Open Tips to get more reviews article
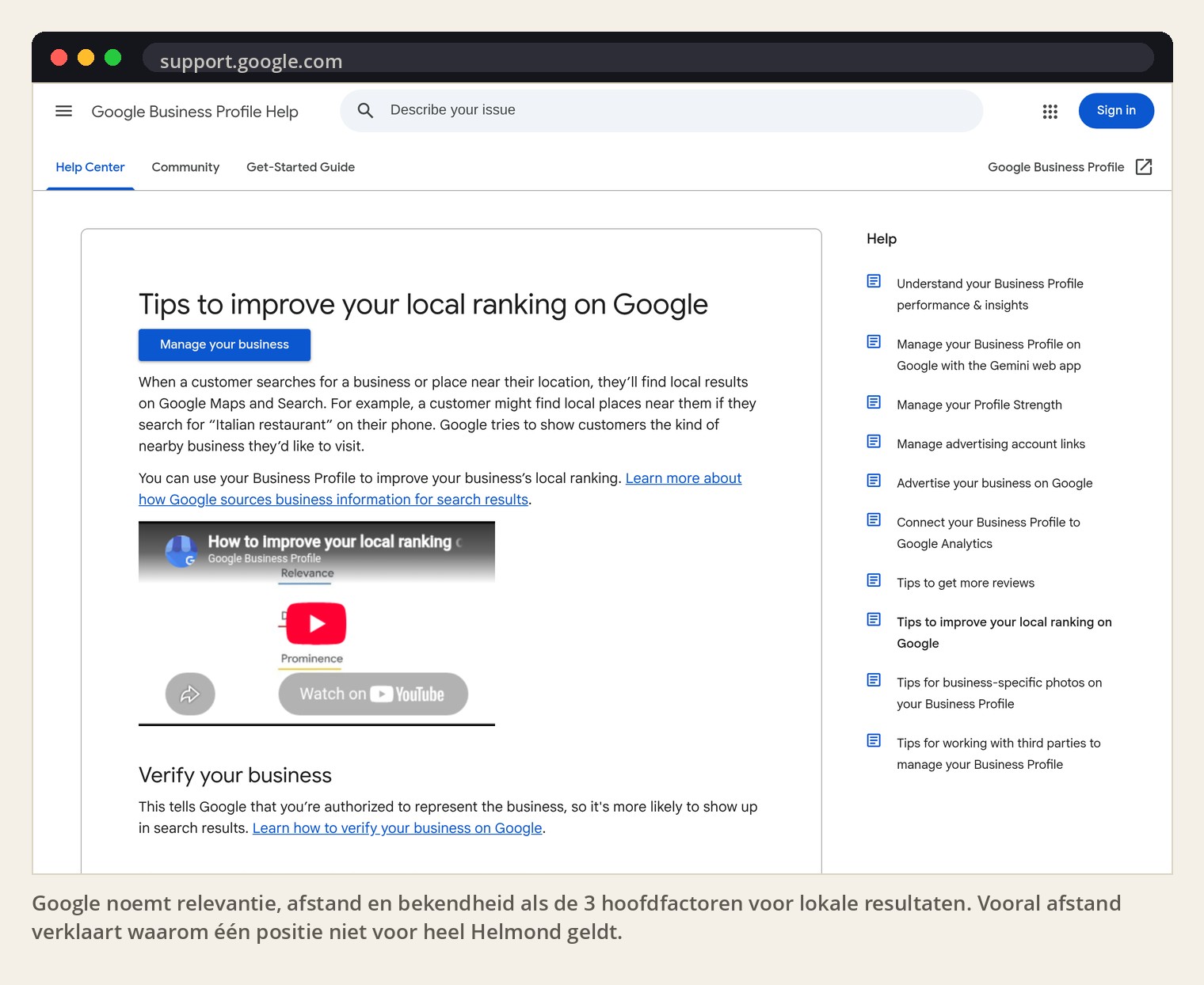Screen dimensions: 1204x985 click(x=966, y=583)
